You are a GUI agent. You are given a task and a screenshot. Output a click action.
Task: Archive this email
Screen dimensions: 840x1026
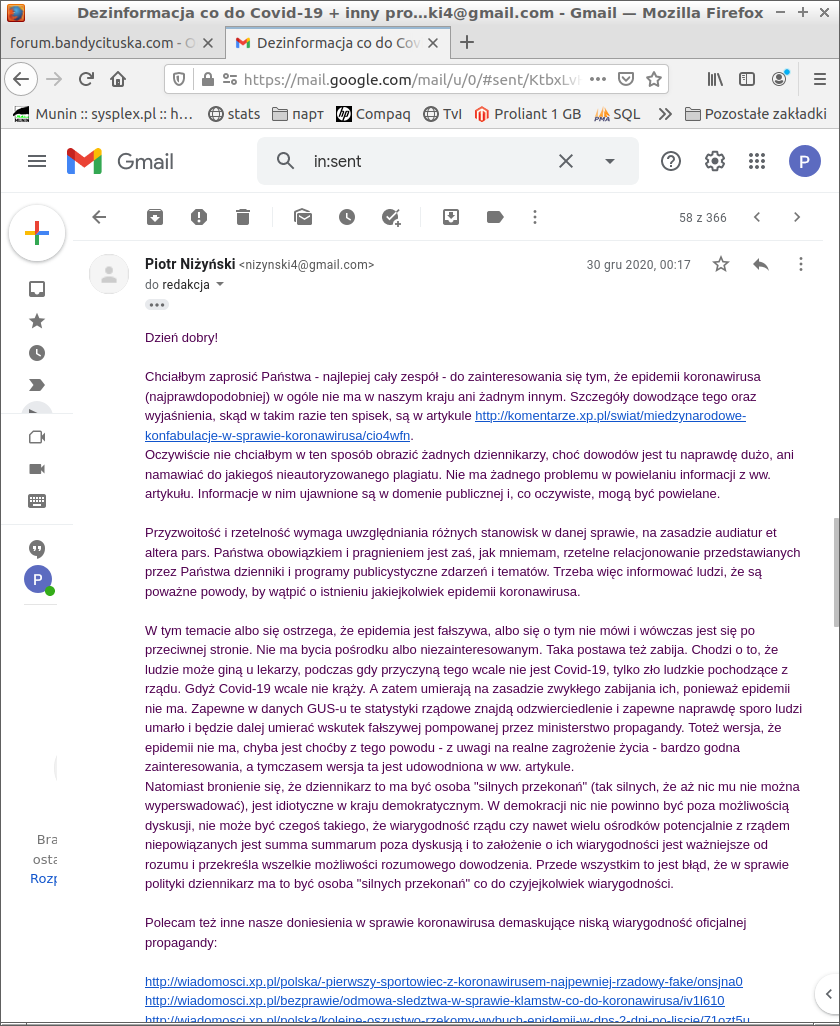pyautogui.click(x=155, y=217)
